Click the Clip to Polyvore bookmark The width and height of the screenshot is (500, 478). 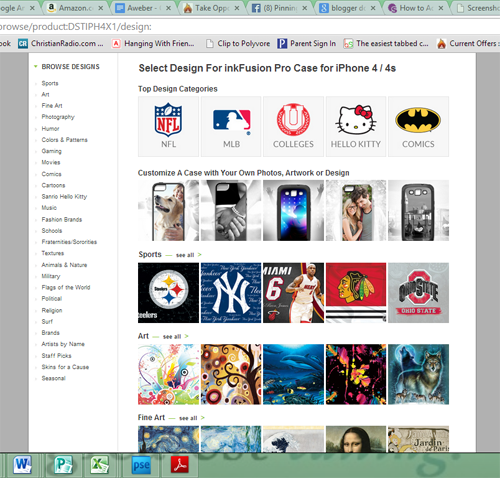click(238, 44)
